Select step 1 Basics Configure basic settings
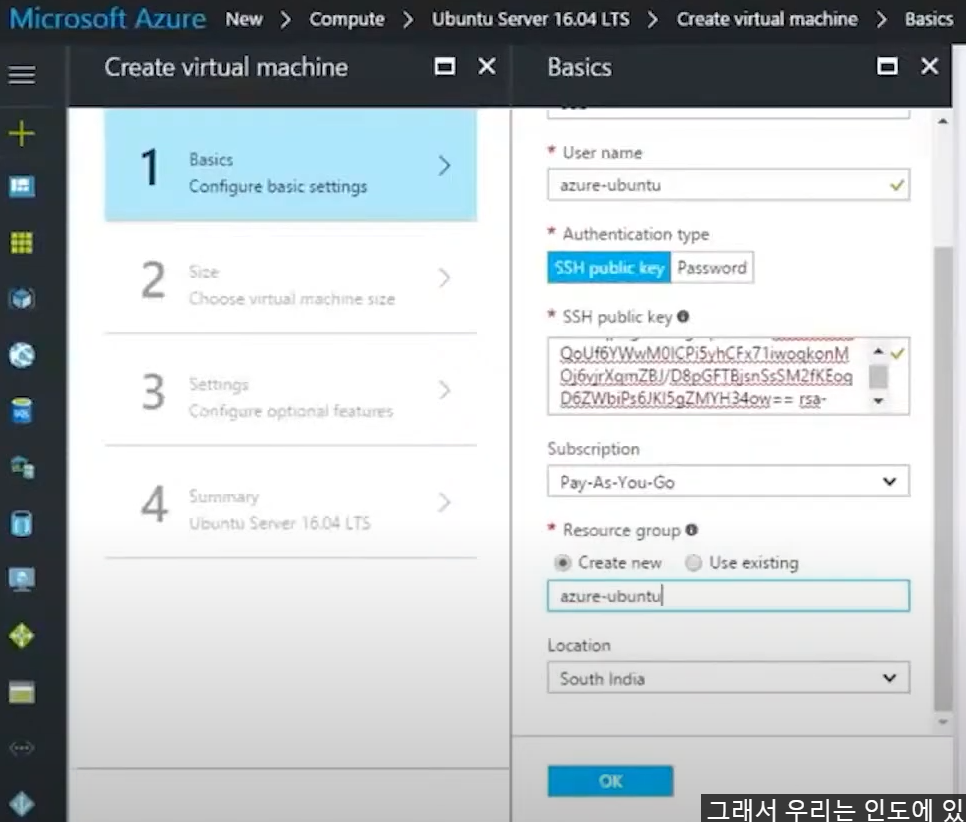Screen dimensions: 966x822 (x=290, y=165)
